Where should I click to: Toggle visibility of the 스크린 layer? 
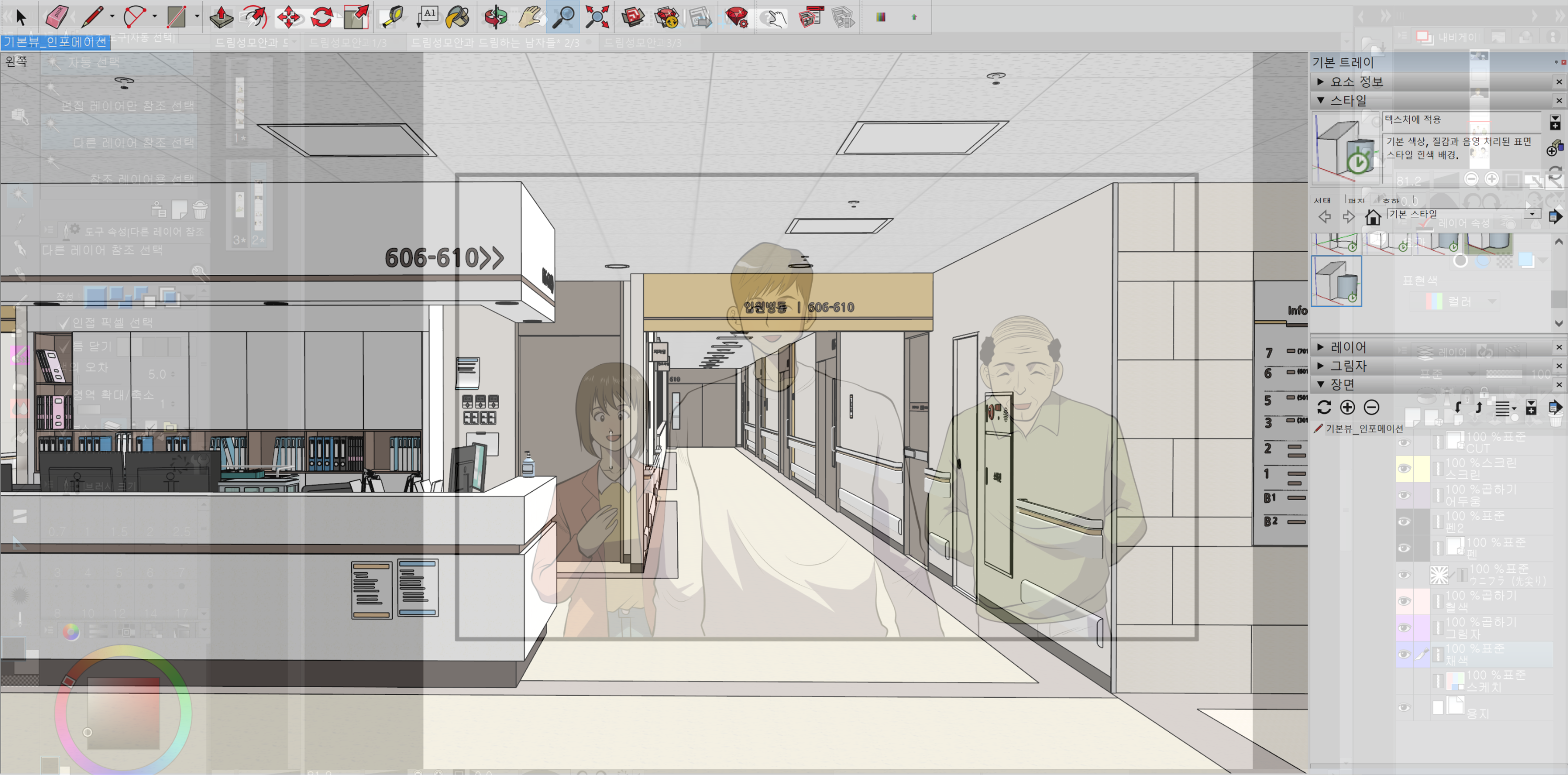pos(1404,468)
